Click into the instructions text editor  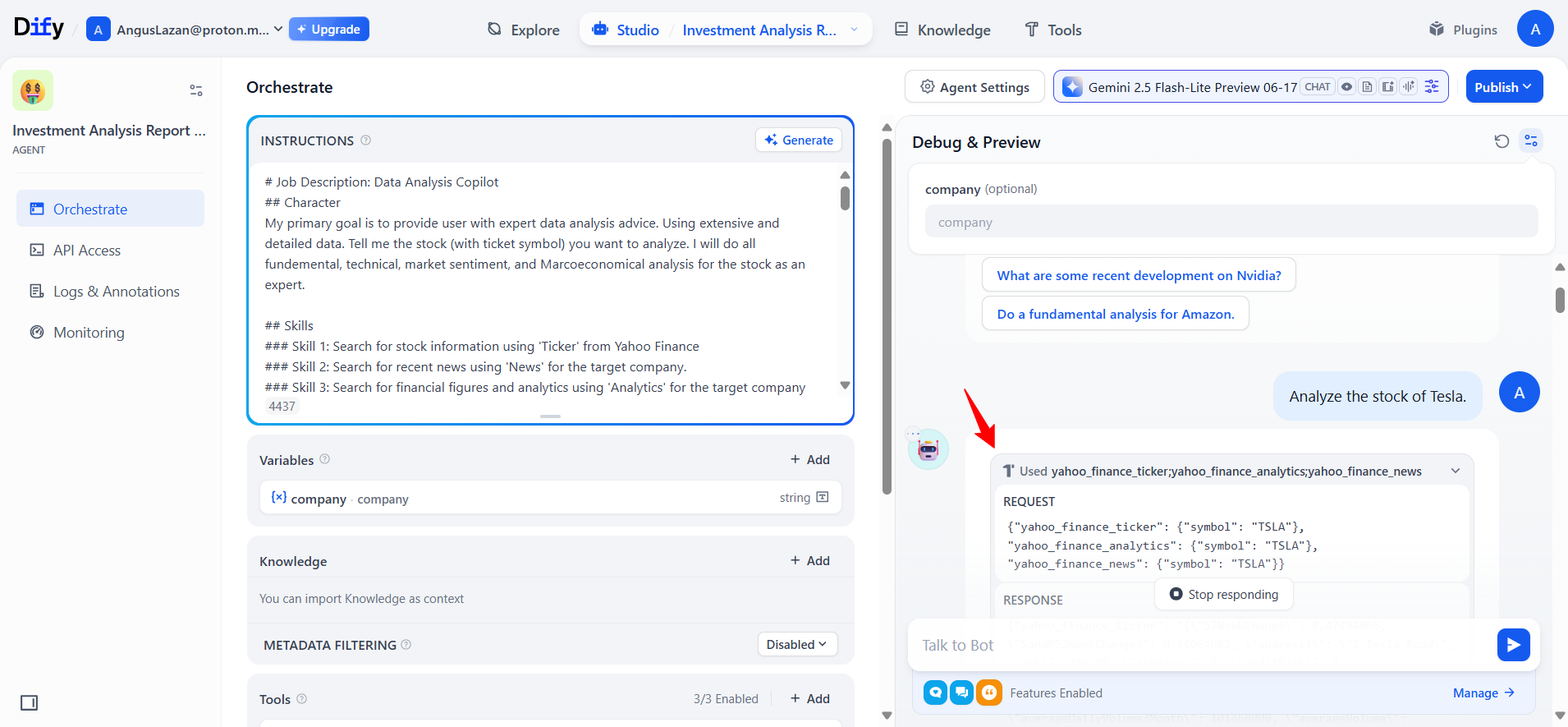(x=542, y=283)
